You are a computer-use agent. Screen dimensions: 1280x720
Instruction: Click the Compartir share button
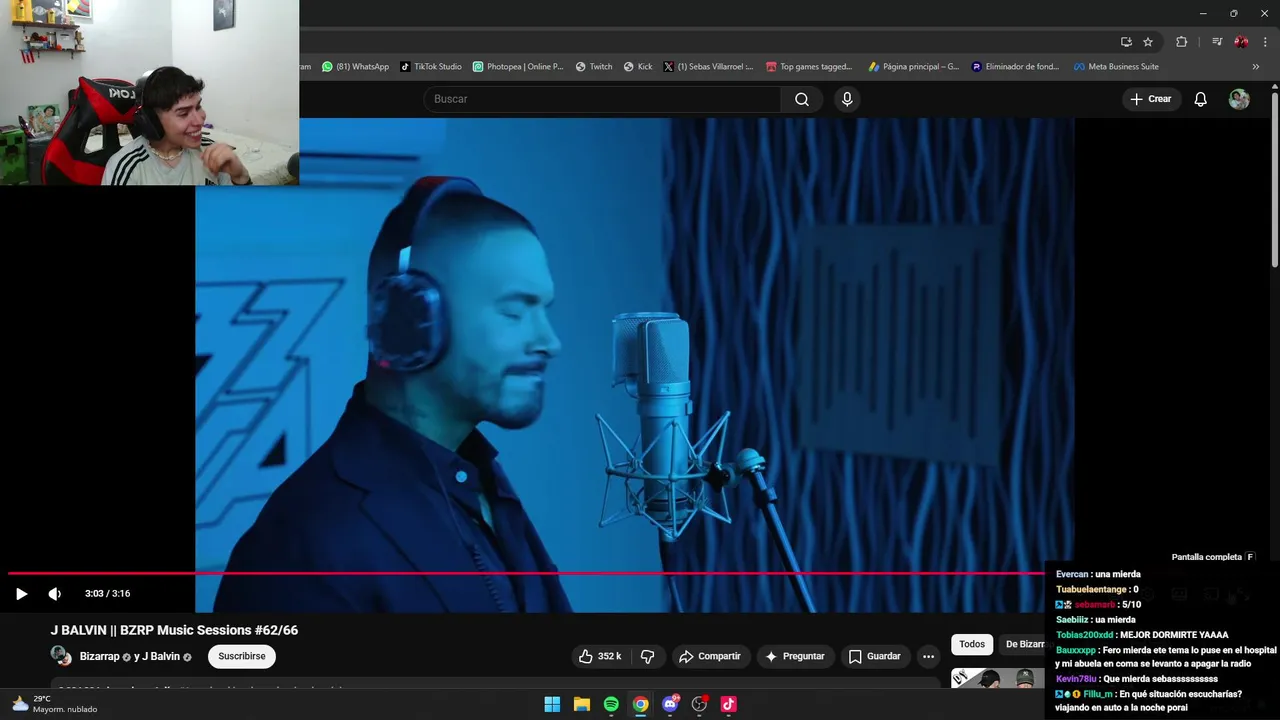(x=709, y=656)
